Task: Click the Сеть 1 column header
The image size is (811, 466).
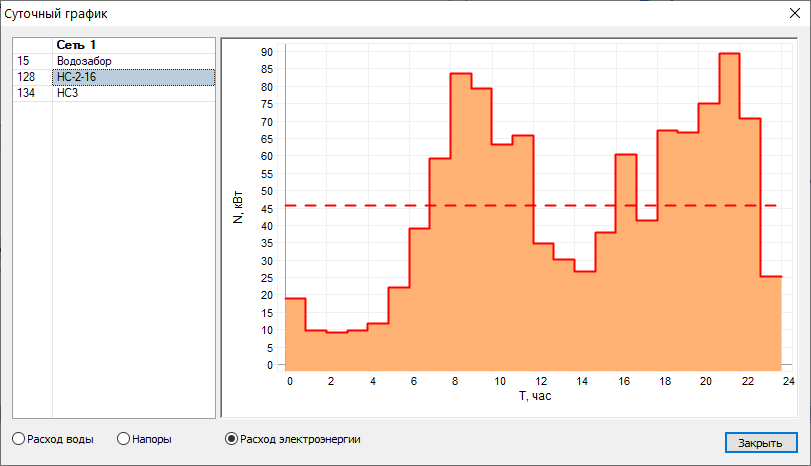Action: 76,45
